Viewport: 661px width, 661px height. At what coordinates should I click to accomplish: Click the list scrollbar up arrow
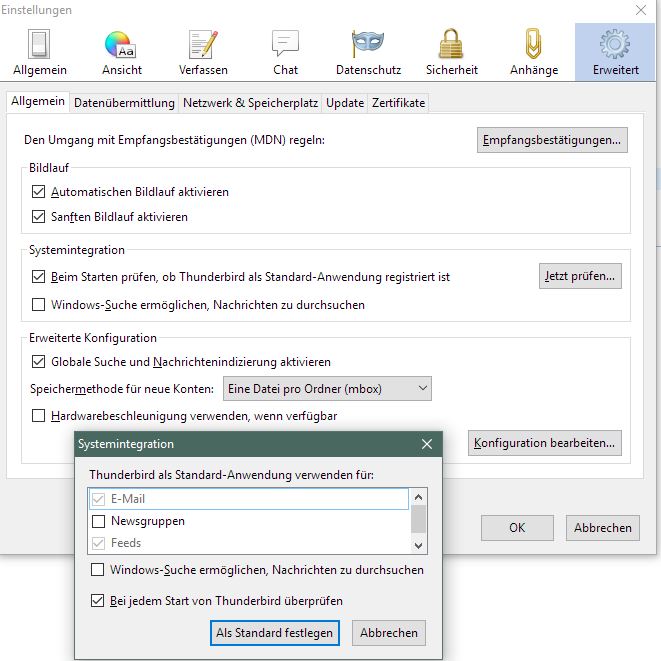click(418, 497)
